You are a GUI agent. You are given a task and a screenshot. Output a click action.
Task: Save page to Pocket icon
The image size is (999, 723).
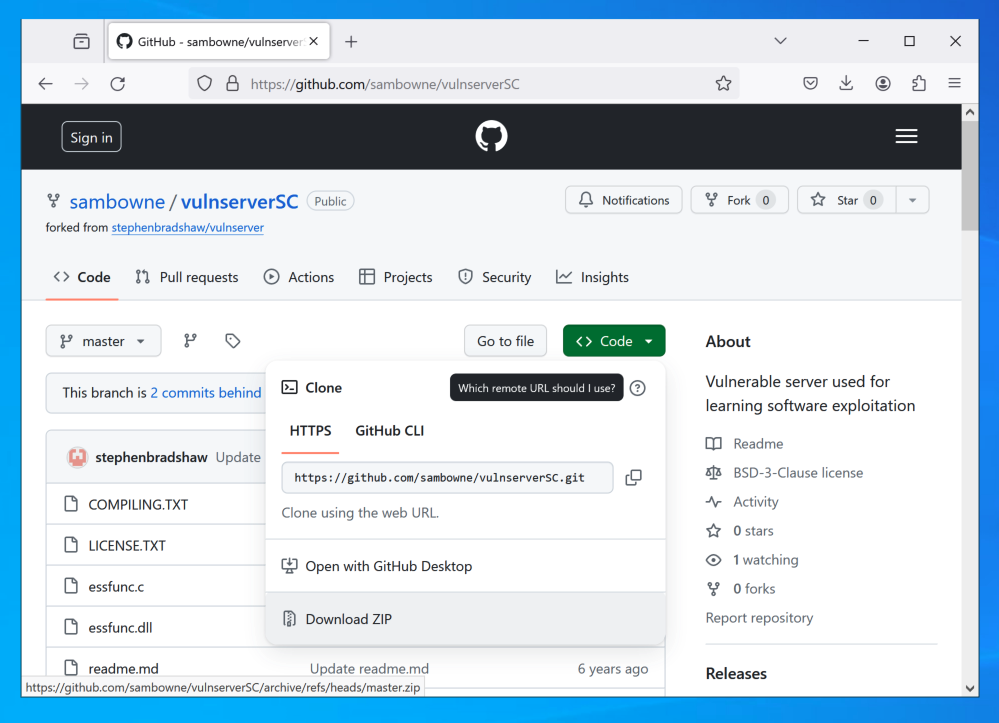point(810,83)
